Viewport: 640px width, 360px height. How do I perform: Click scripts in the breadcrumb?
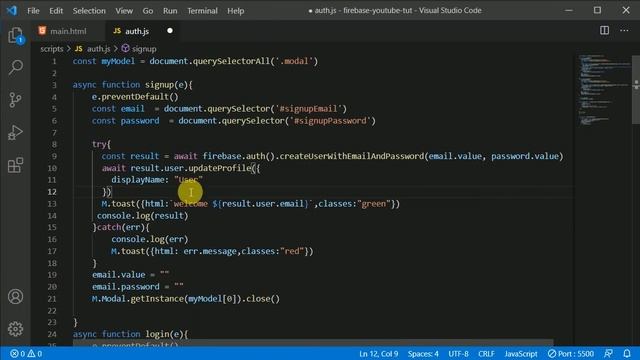click(51, 49)
